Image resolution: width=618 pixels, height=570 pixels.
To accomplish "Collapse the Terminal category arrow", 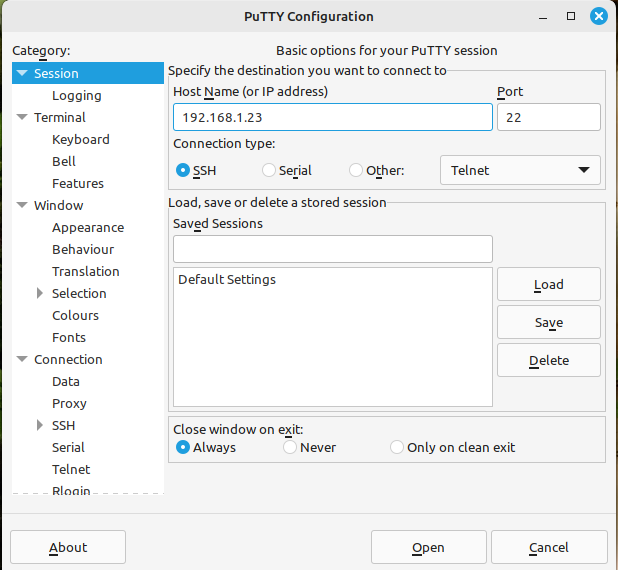I will 23,117.
